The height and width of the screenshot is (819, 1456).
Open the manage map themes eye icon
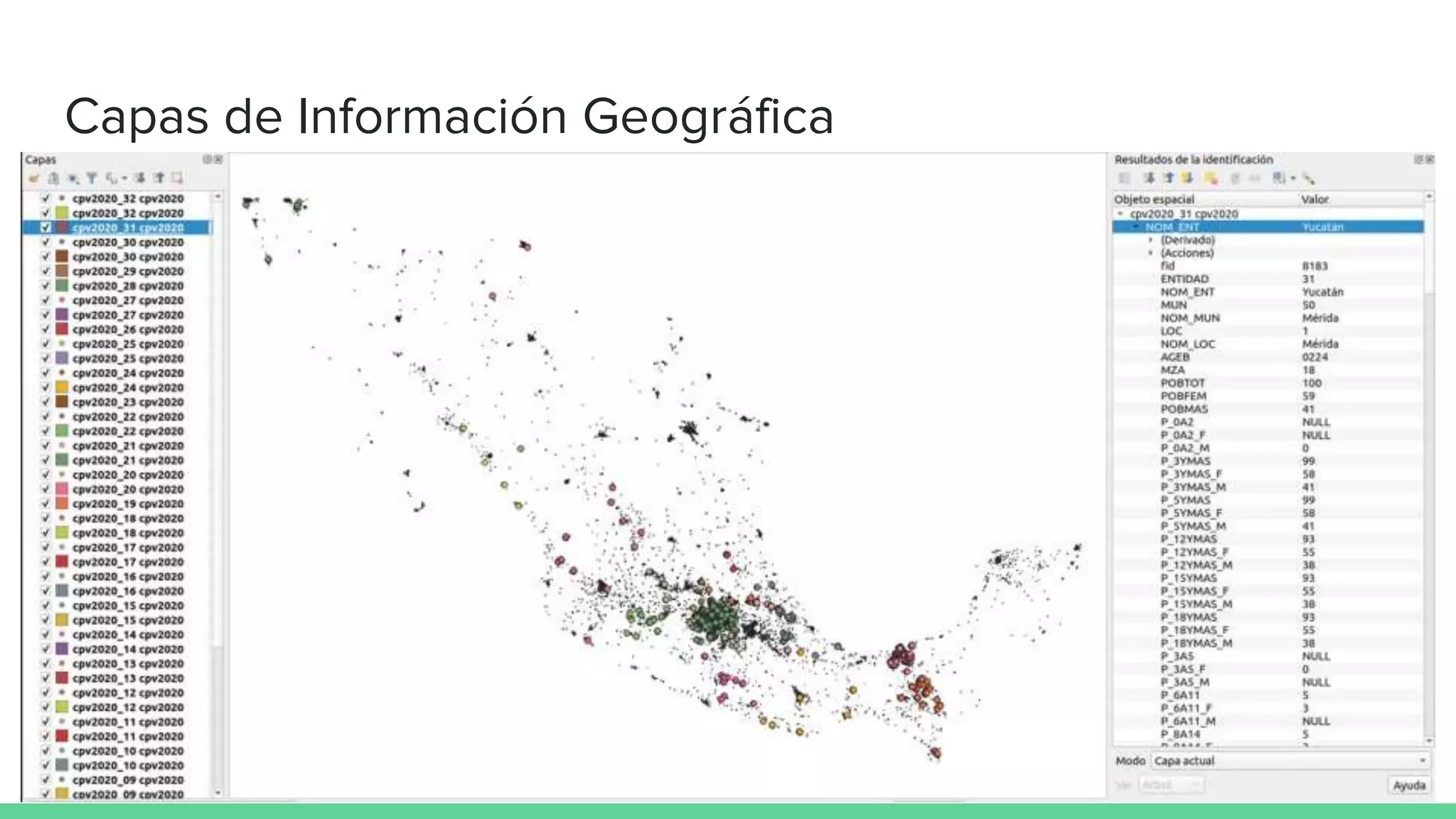tap(73, 178)
